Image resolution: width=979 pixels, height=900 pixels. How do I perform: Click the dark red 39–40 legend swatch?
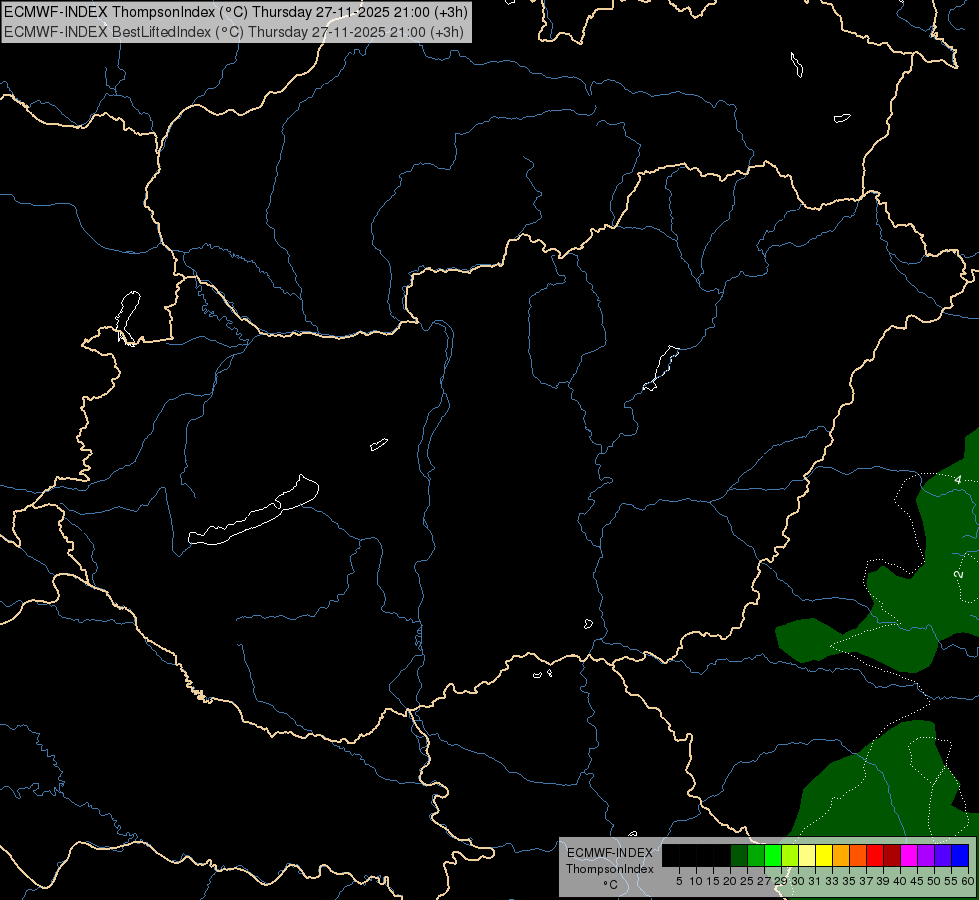(892, 856)
